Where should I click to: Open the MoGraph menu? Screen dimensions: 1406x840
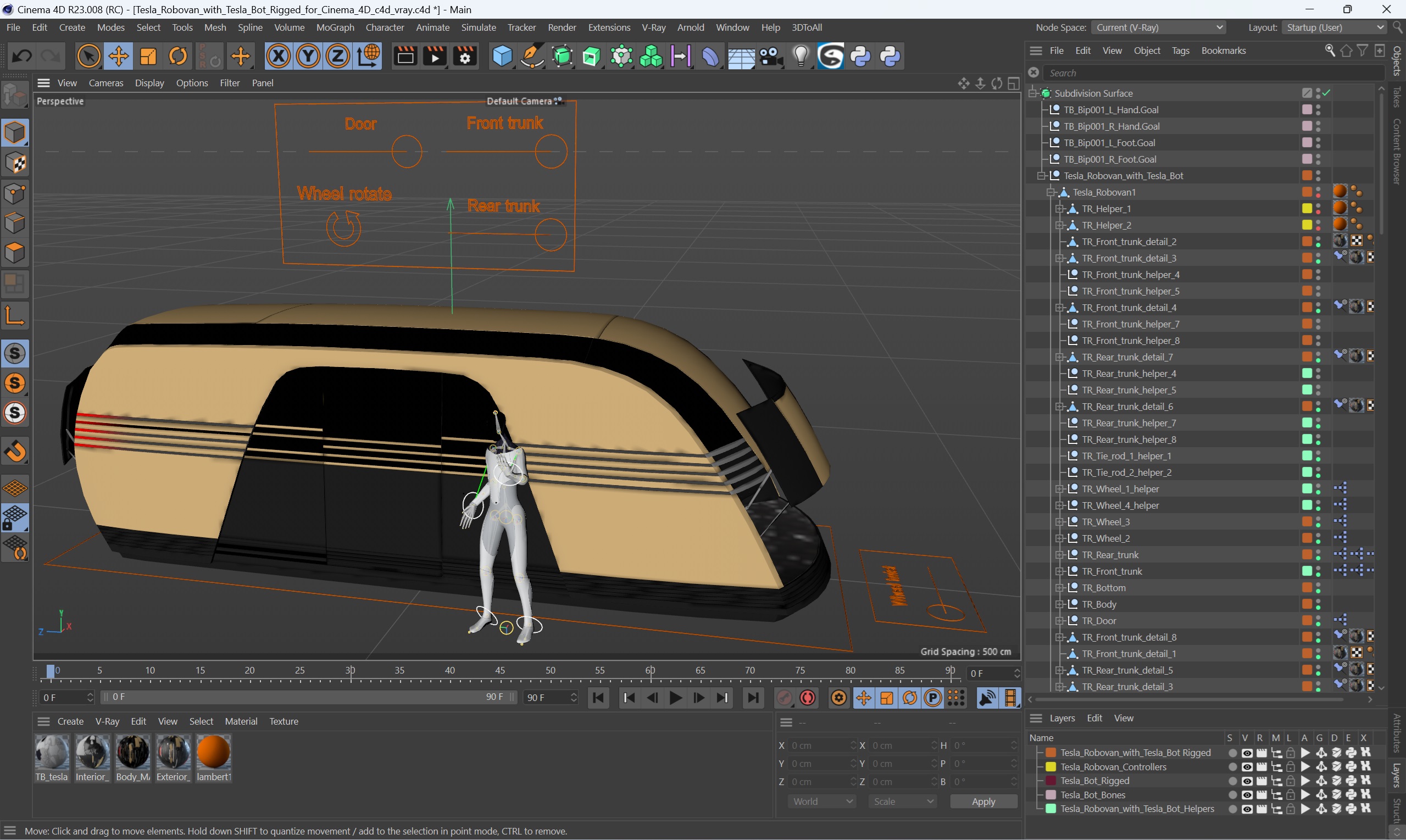click(x=335, y=27)
